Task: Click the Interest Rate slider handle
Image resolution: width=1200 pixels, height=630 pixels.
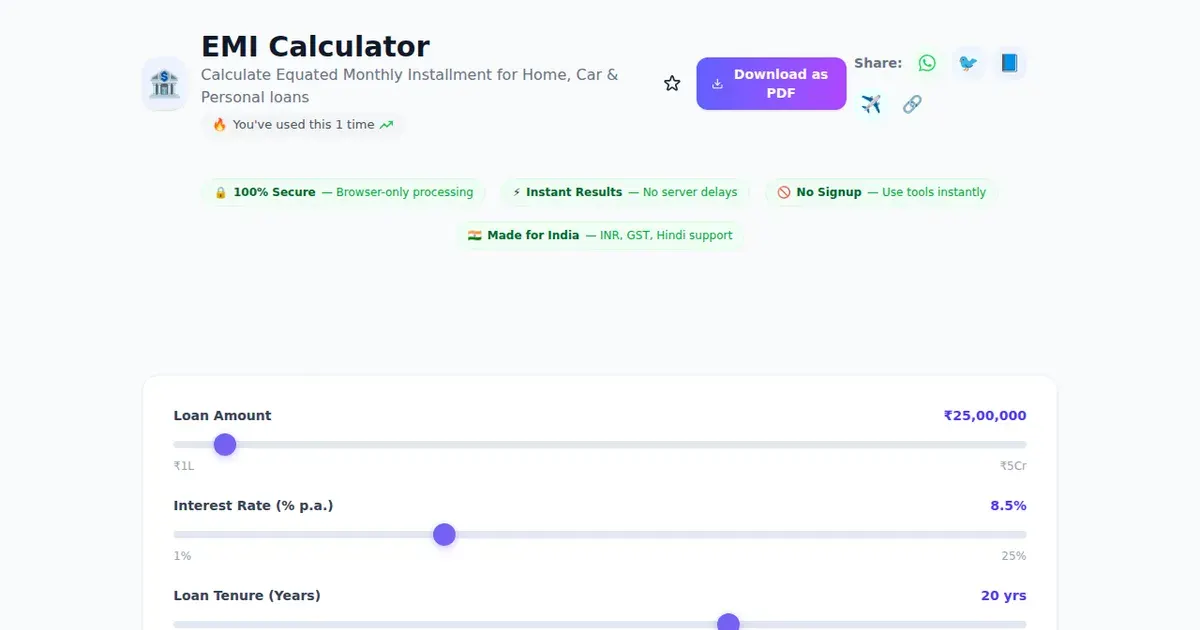Action: coord(444,535)
